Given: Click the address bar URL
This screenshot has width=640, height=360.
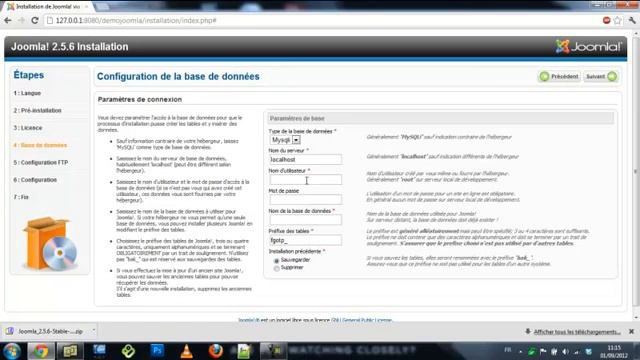Looking at the screenshot, I should [136, 20].
